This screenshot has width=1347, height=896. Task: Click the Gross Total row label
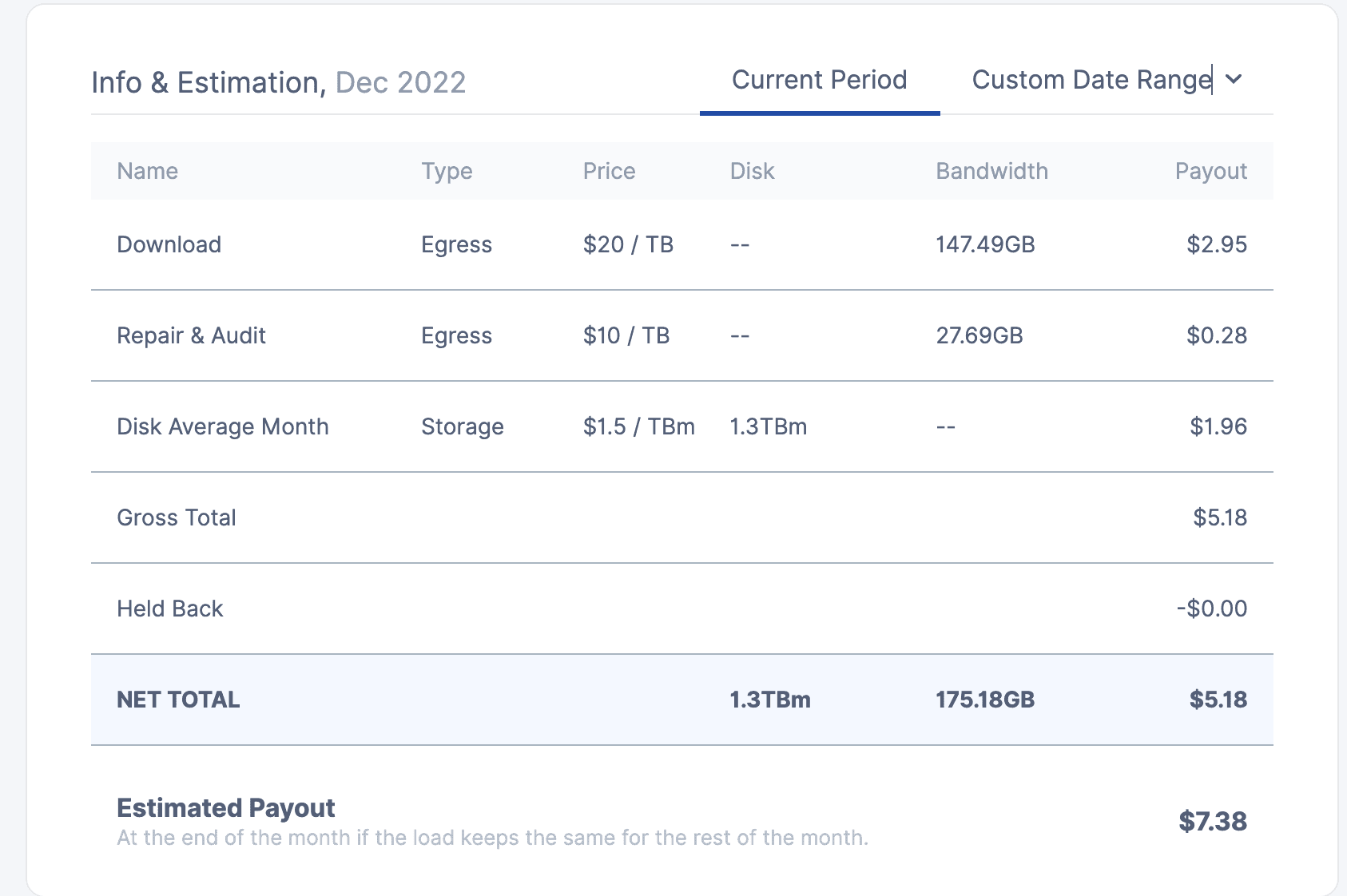(176, 517)
